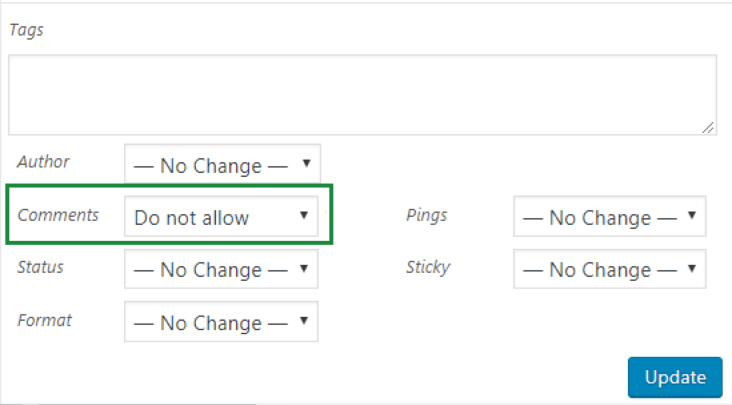The image size is (732, 405).
Task: Expand the Sticky dropdown
Action: tap(609, 270)
